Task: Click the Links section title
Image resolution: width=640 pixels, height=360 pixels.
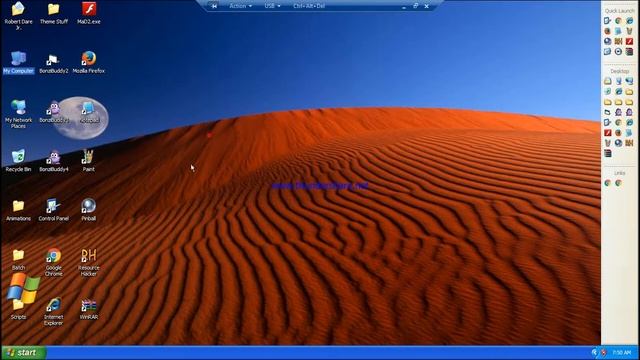Action: point(619,173)
